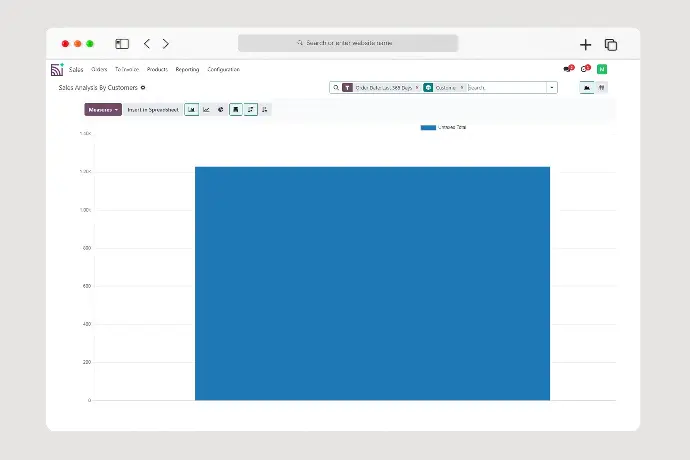The width and height of the screenshot is (690, 460).
Task: Open a new browser tab
Action: [x=585, y=44]
